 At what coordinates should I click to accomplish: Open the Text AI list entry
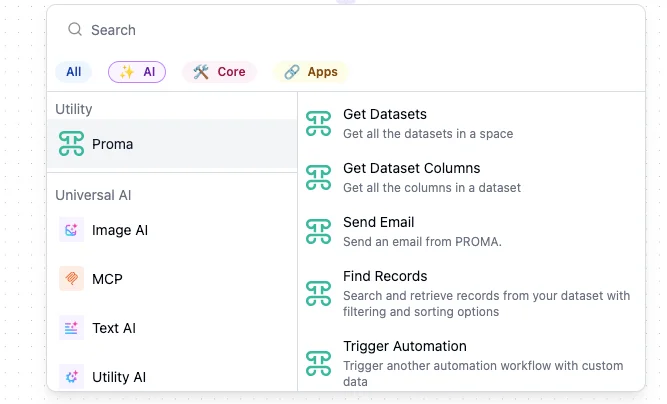pos(114,328)
